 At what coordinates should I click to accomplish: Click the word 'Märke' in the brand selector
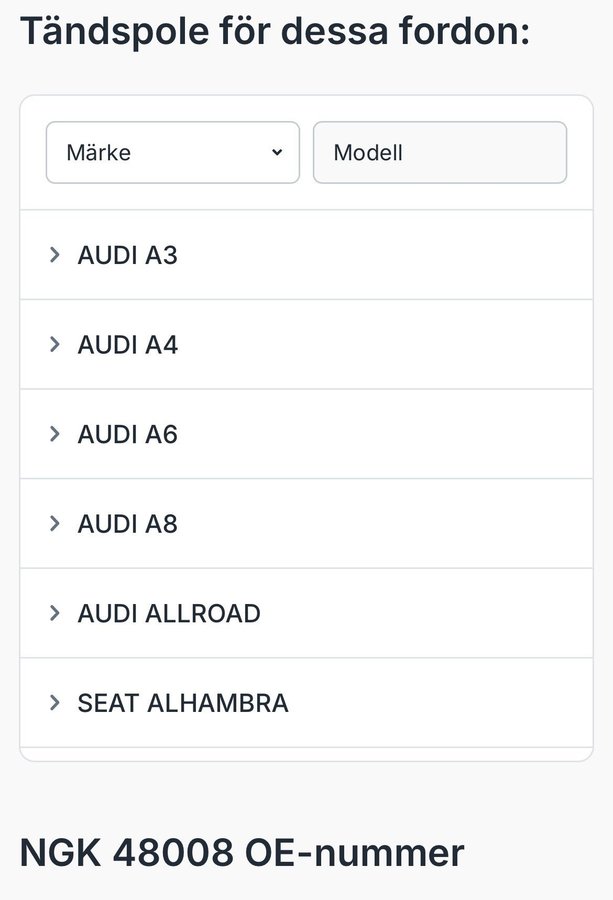[x=98, y=153]
